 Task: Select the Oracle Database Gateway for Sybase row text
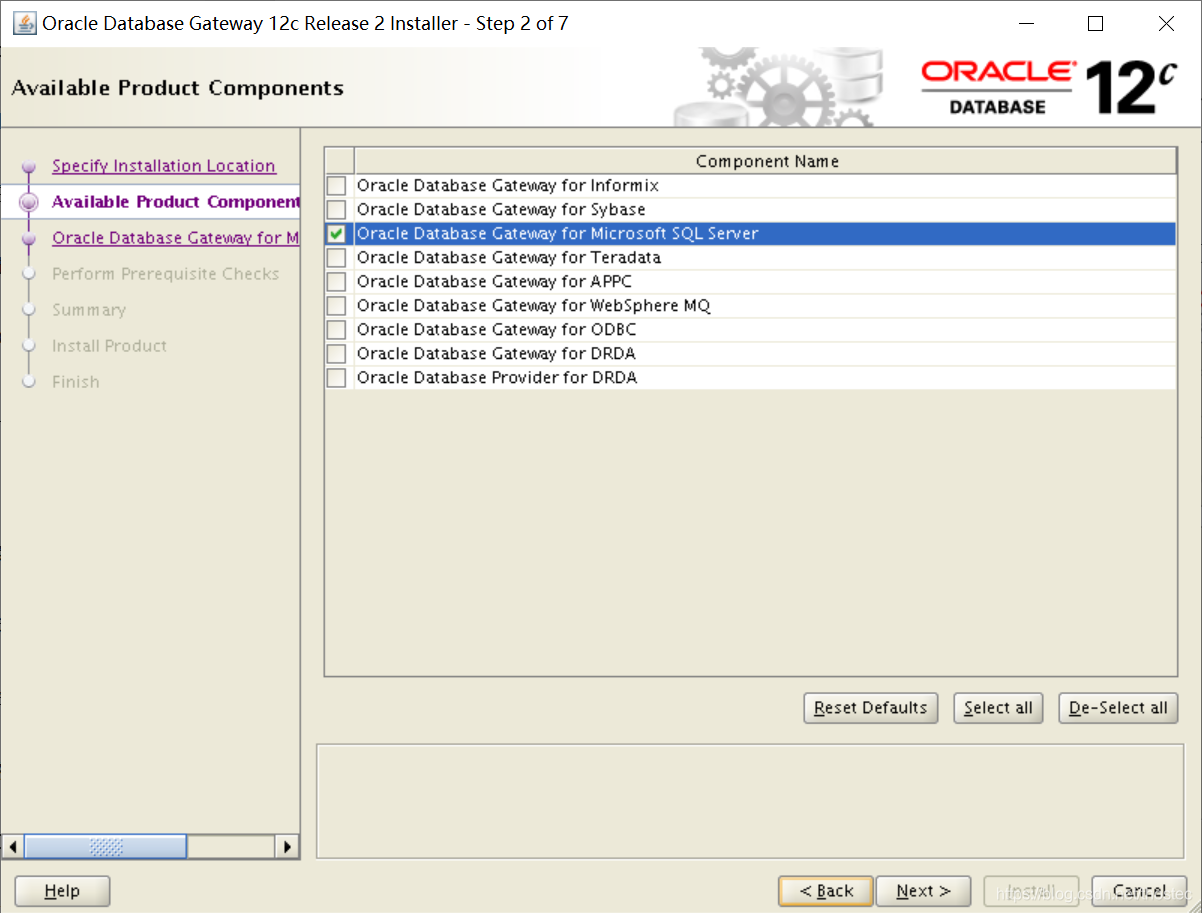(x=501, y=210)
